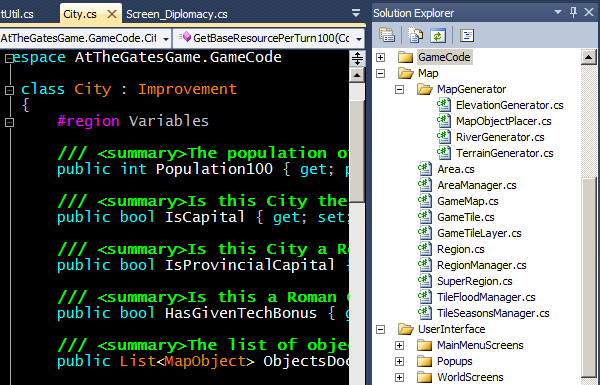Open the active files list arrow by tabs
This screenshot has width=600, height=385.
pos(355,13)
